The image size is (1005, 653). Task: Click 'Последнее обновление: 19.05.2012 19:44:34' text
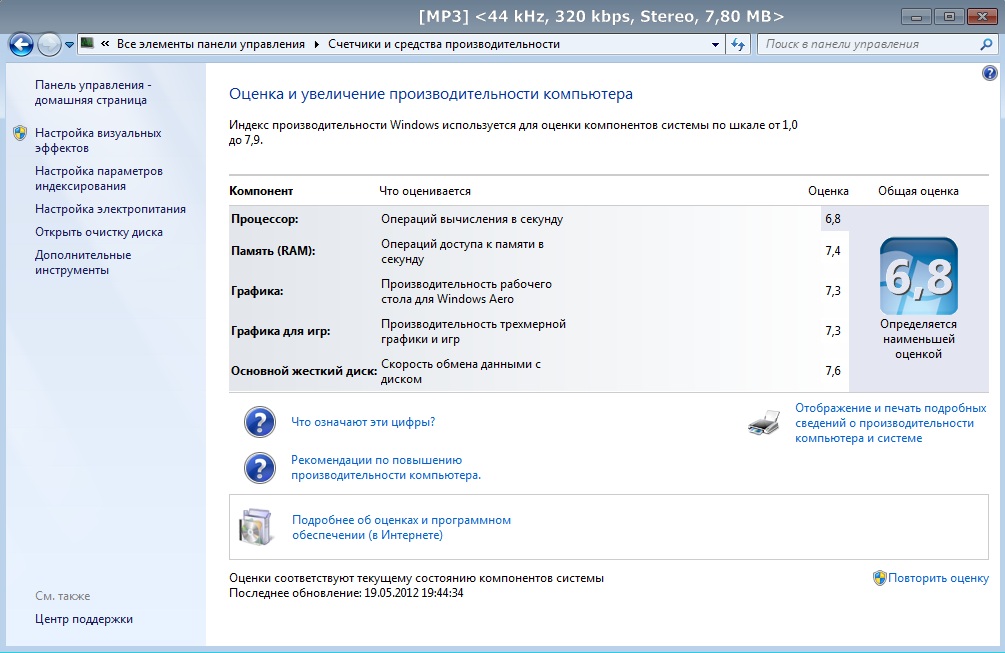click(x=346, y=593)
